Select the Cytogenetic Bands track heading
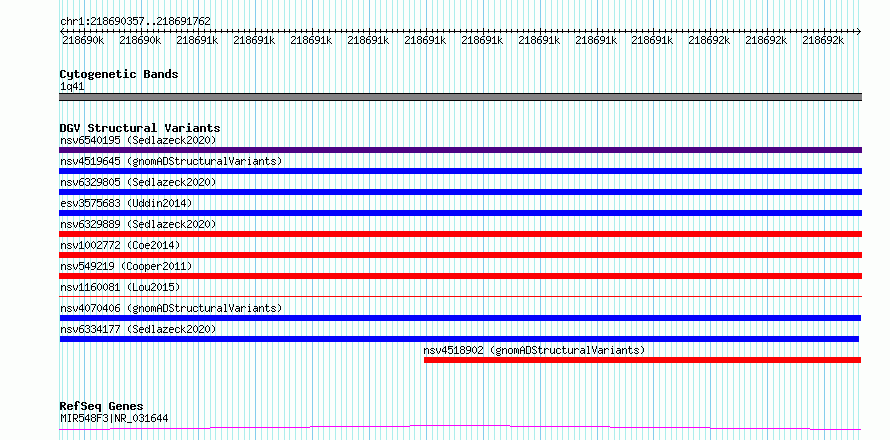 (x=119, y=74)
